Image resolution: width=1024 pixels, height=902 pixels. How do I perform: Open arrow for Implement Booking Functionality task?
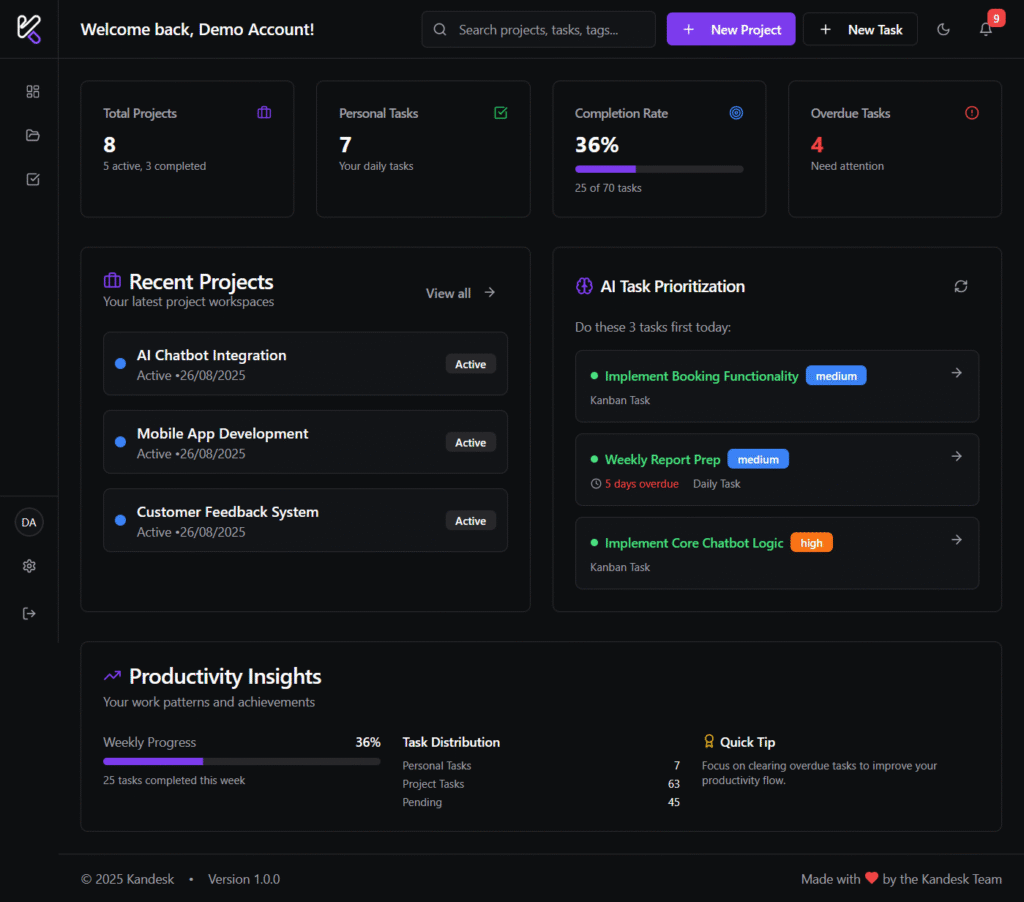pos(956,373)
